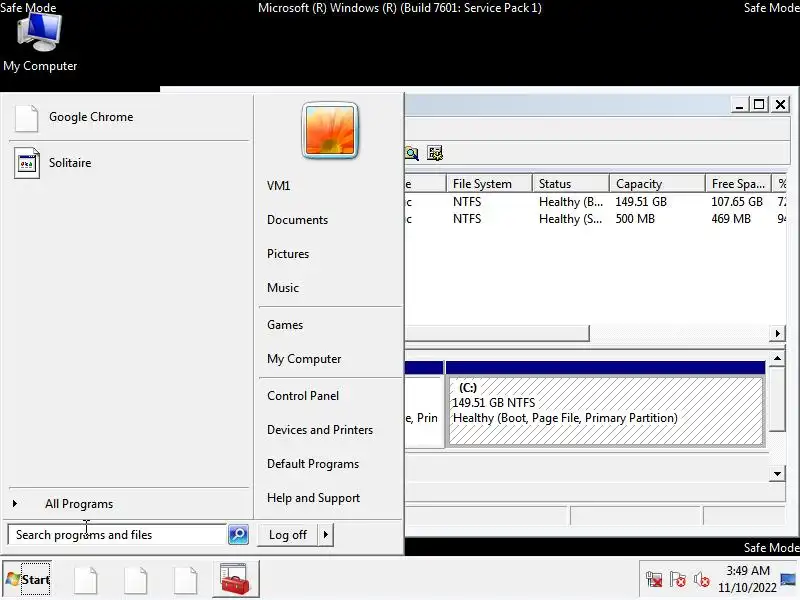Minimize the Disk Management window

(x=739, y=105)
